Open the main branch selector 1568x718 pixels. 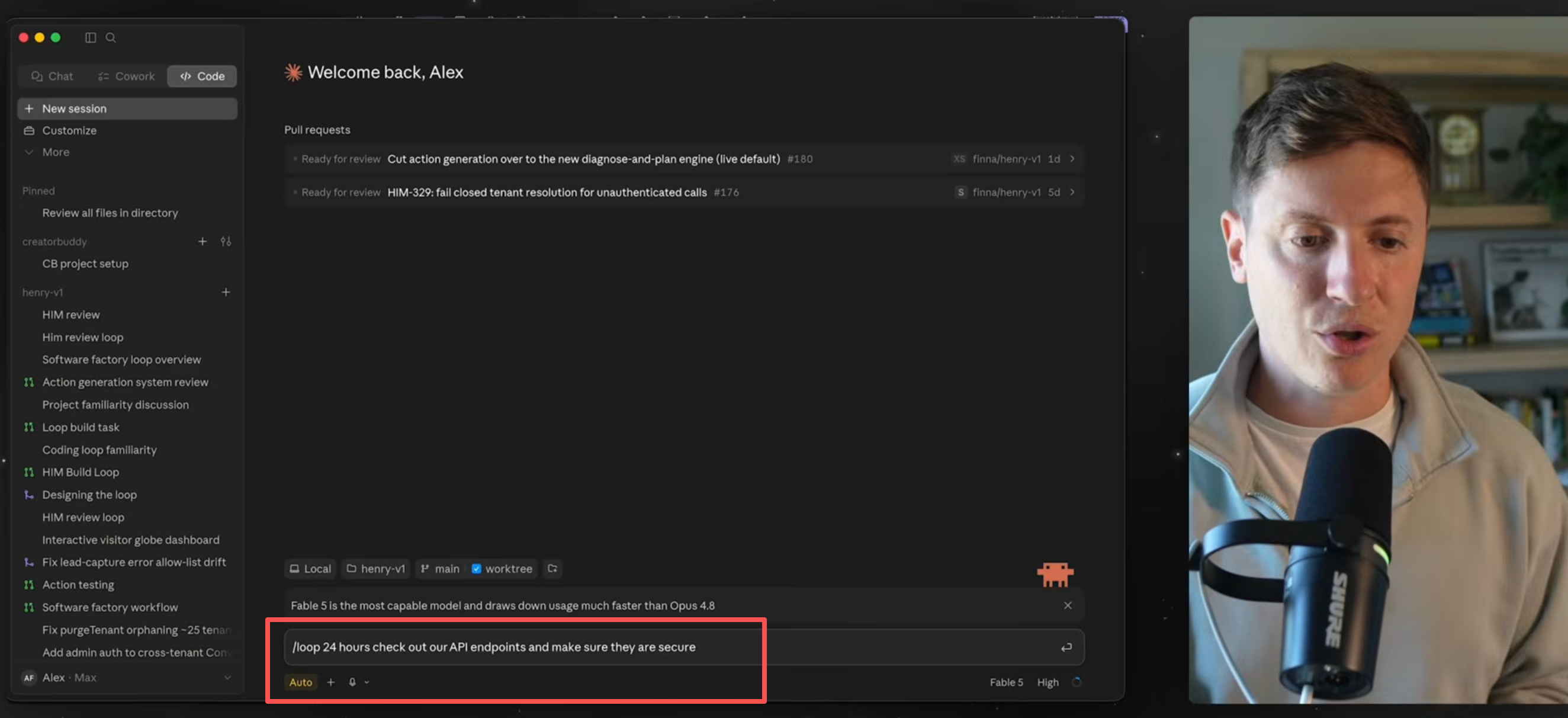coord(439,569)
